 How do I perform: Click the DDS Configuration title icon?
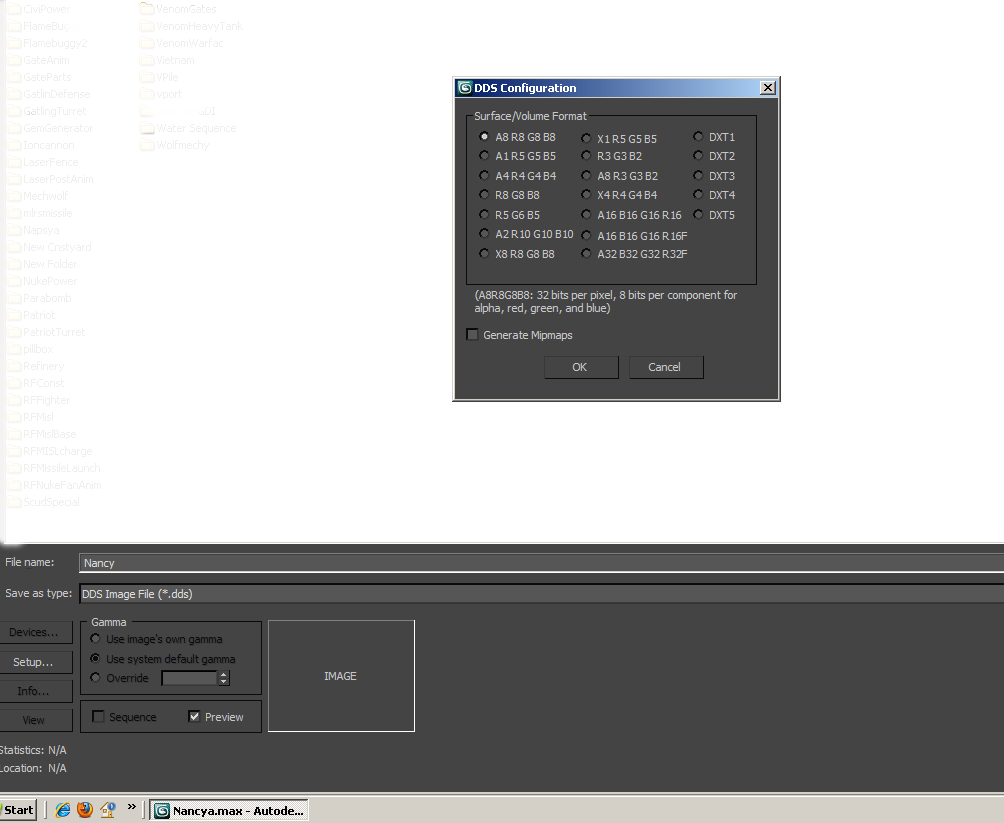pos(465,88)
